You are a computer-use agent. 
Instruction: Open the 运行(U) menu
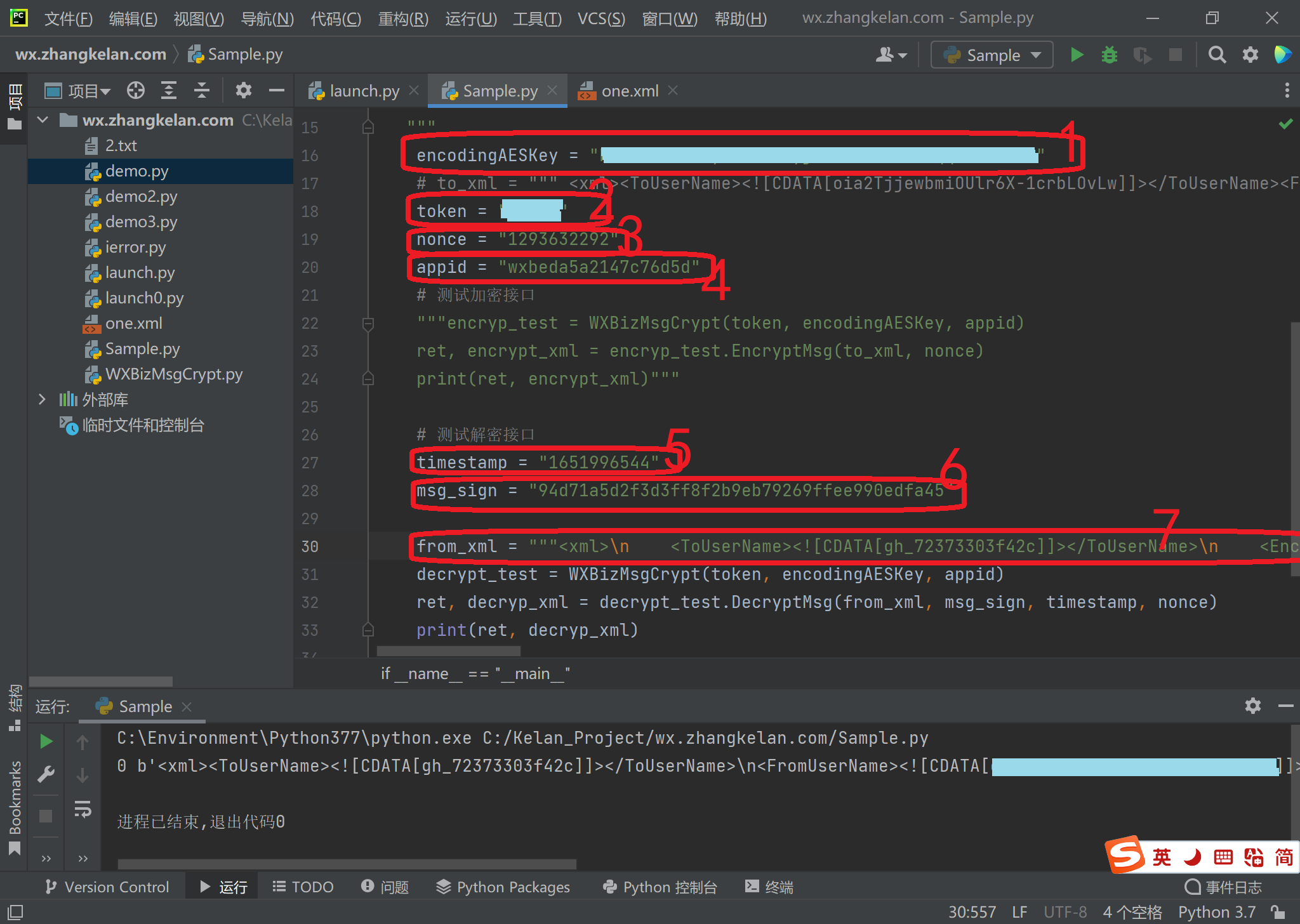pyautogui.click(x=471, y=18)
